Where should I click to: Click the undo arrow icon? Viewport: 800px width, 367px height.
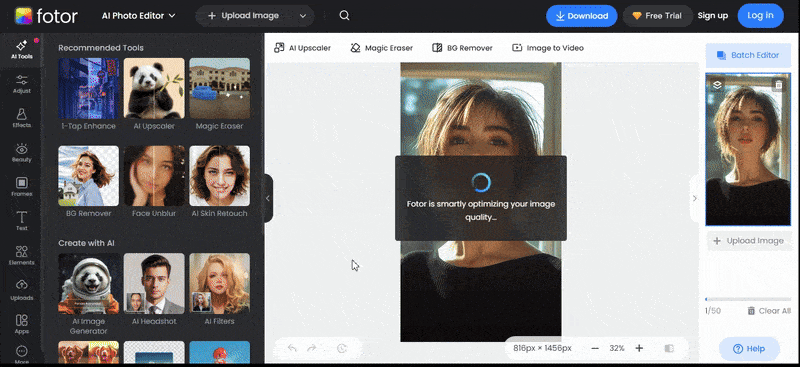(x=292, y=348)
